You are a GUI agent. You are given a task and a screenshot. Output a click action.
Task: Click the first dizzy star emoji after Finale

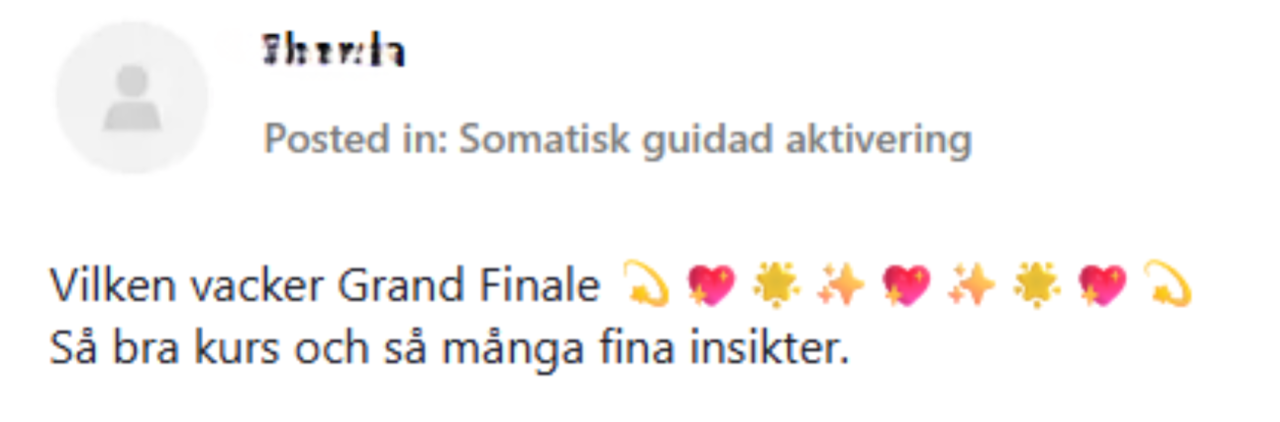point(647,287)
